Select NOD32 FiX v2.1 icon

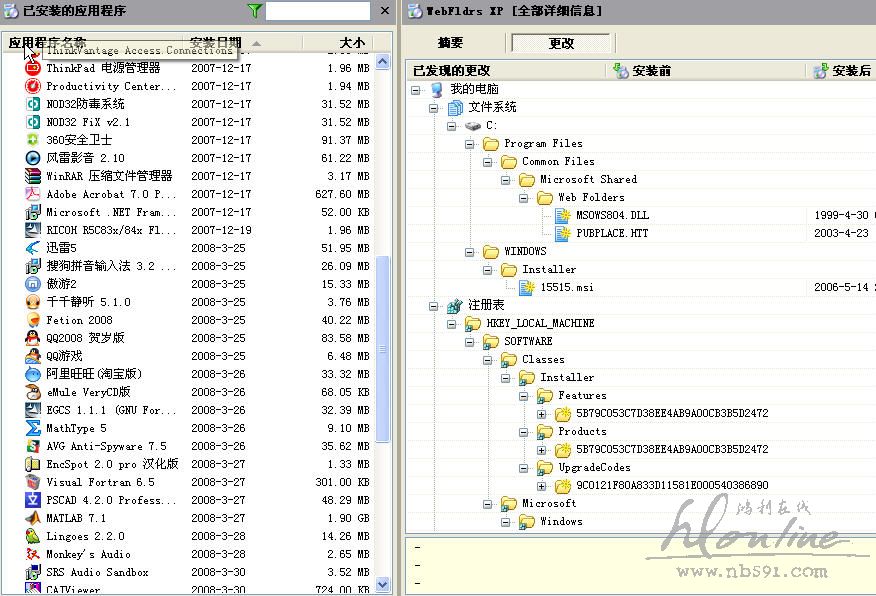tap(33, 122)
